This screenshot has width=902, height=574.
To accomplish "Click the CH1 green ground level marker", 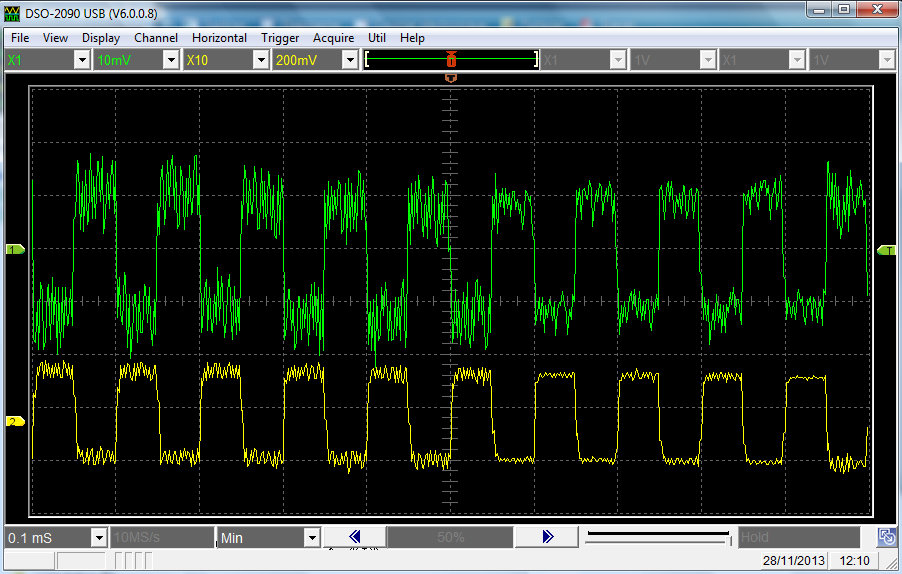I will tap(15, 249).
